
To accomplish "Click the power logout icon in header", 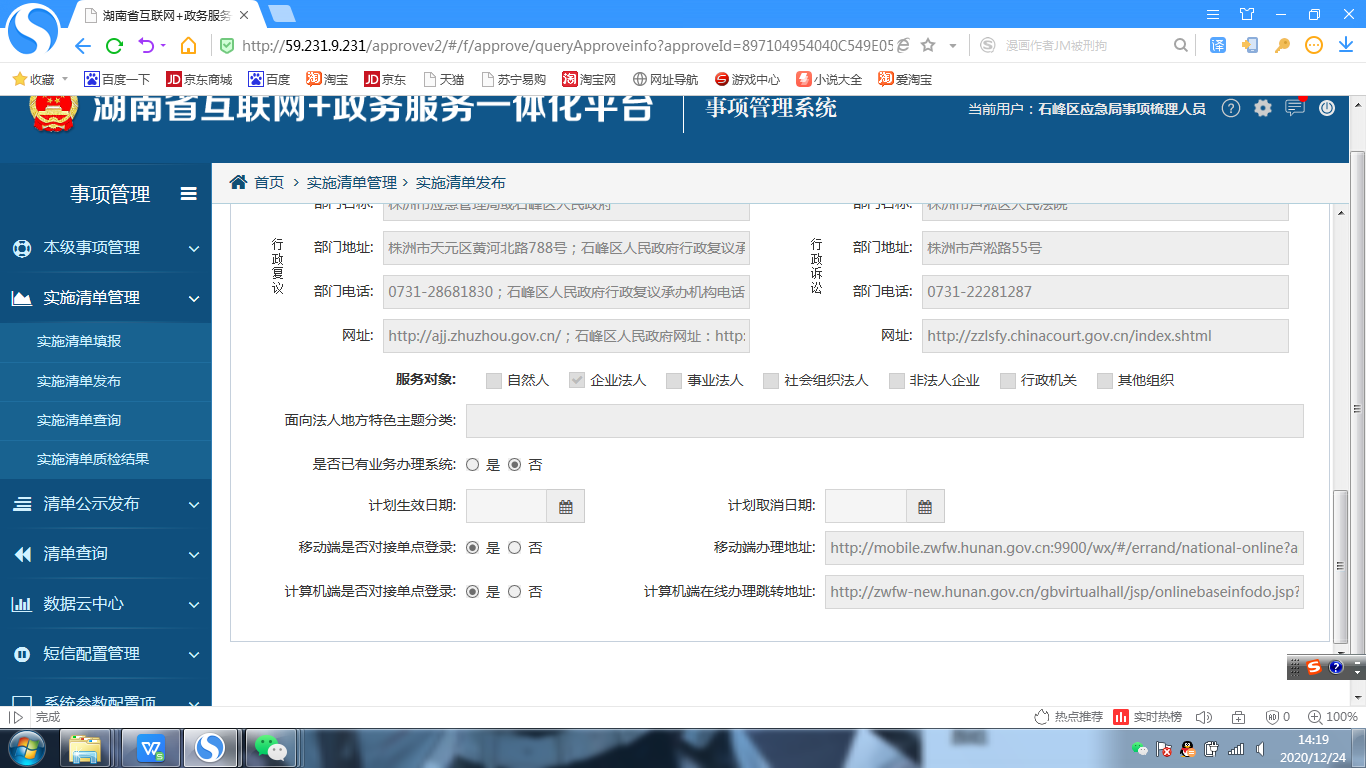I will [1327, 109].
